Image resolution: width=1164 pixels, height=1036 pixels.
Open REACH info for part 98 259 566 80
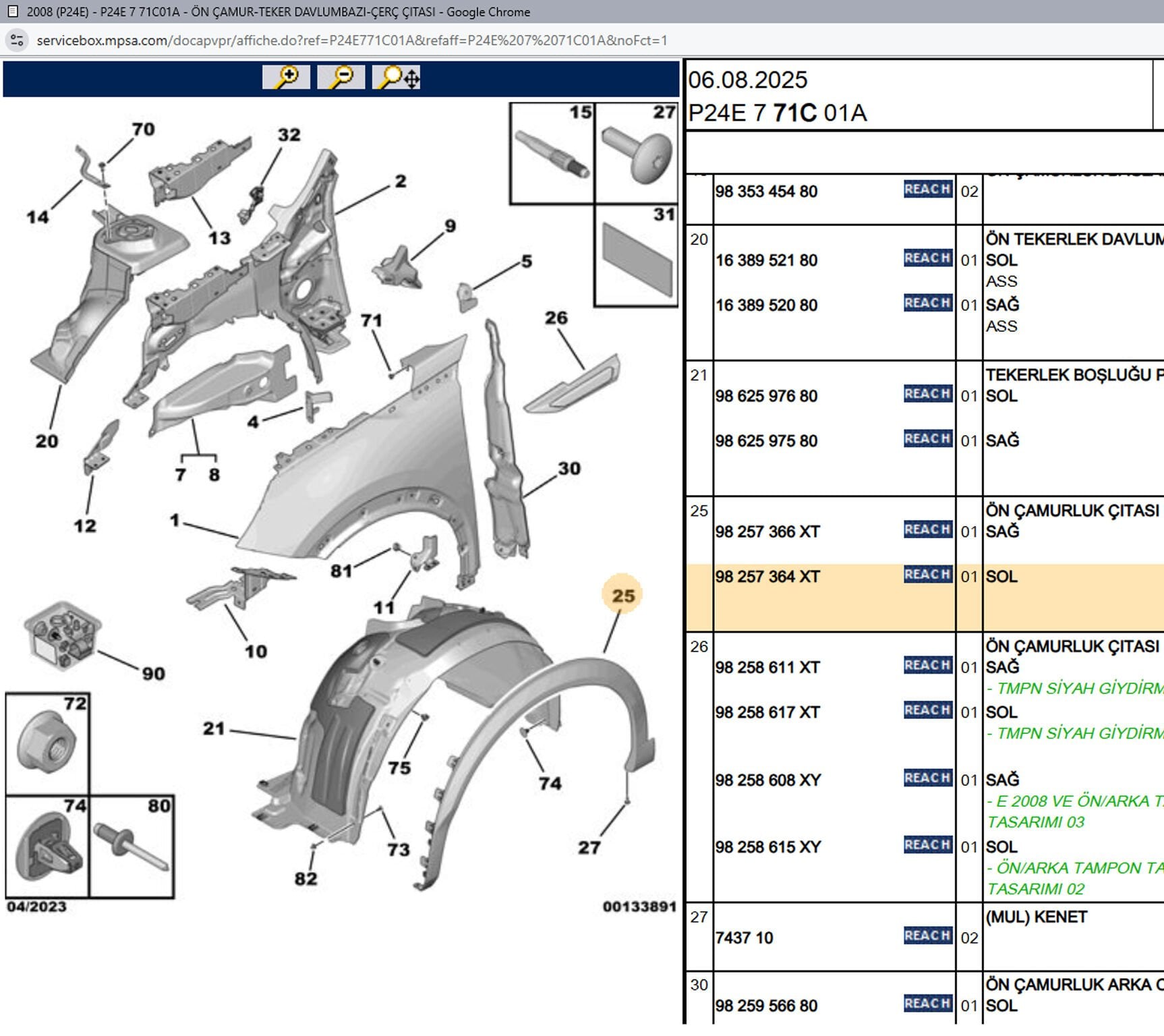928,1004
